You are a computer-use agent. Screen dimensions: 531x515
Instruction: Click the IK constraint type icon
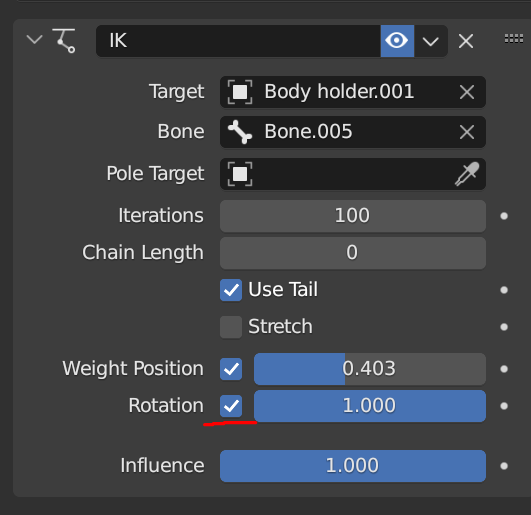[64, 41]
